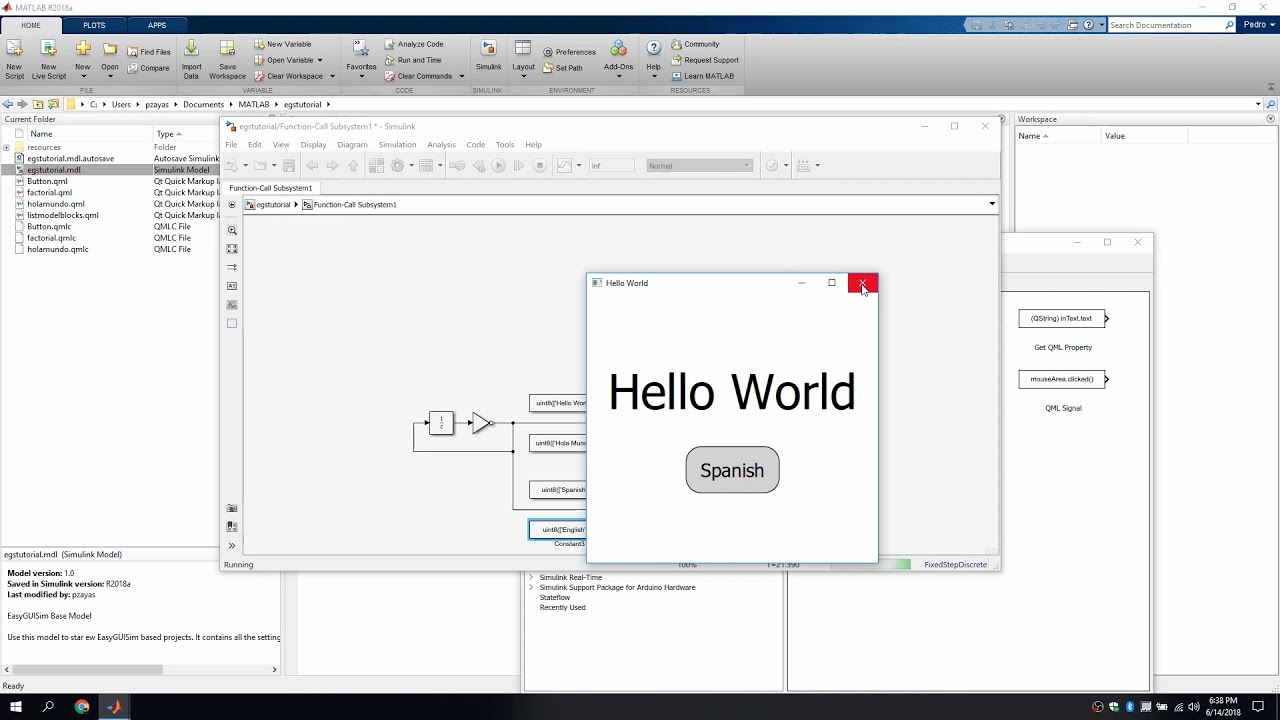Click Learn MATLAB in ribbon

point(702,76)
